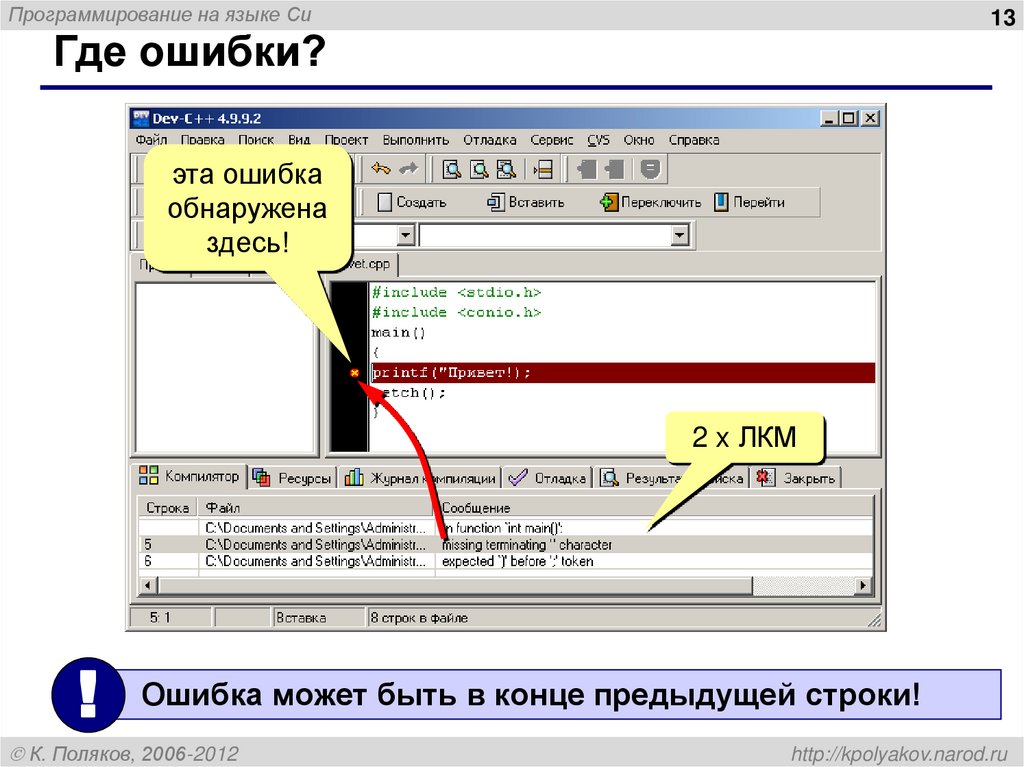Switch to the Компилятор tab

(189, 476)
